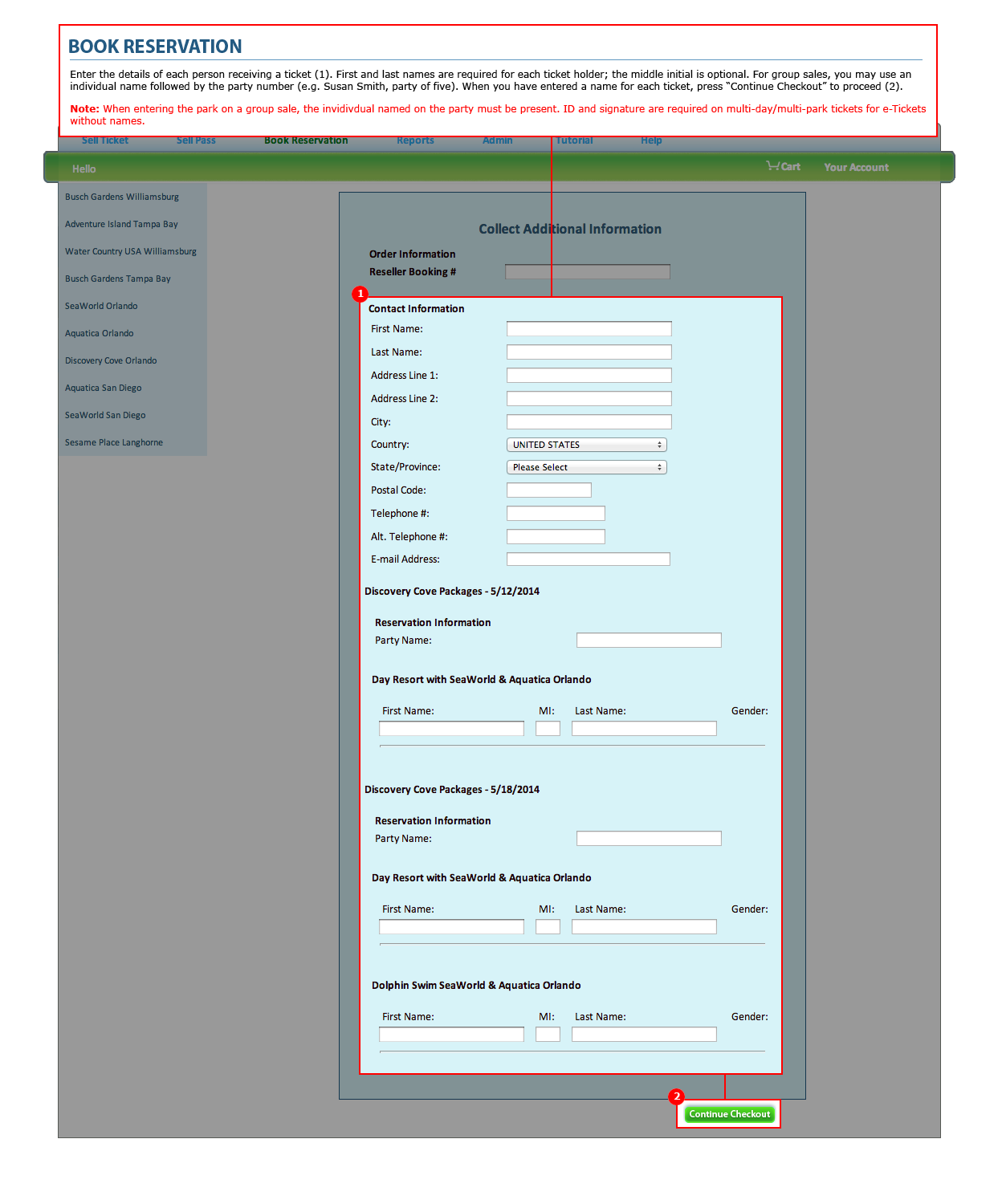The image size is (998, 1204).
Task: Select Aquatica San Diego in sidebar
Action: [103, 388]
